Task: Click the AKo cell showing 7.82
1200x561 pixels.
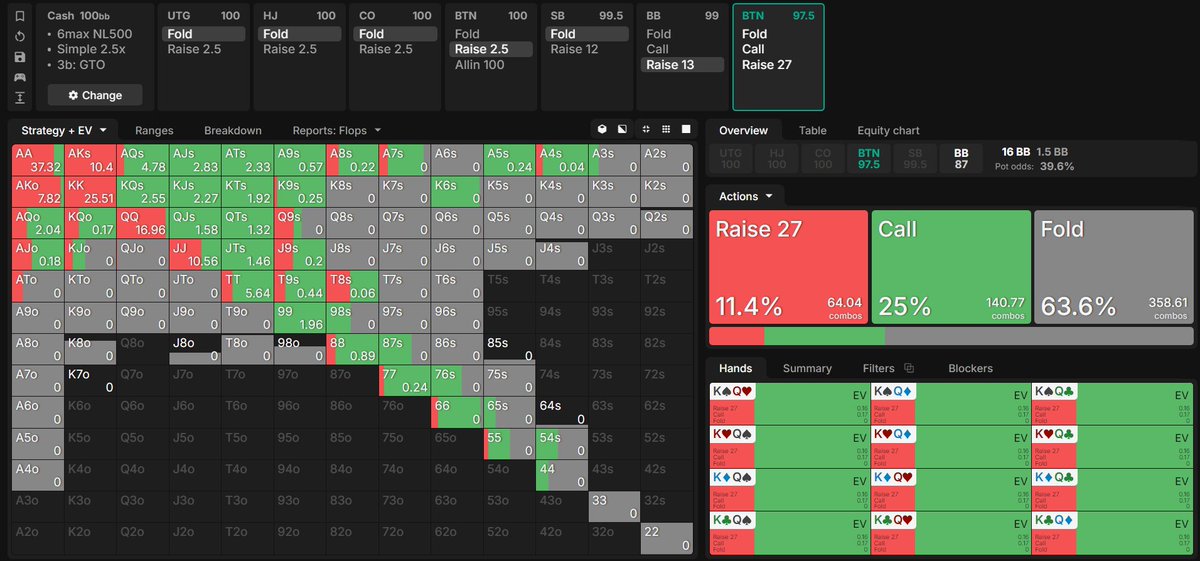Action: point(38,192)
